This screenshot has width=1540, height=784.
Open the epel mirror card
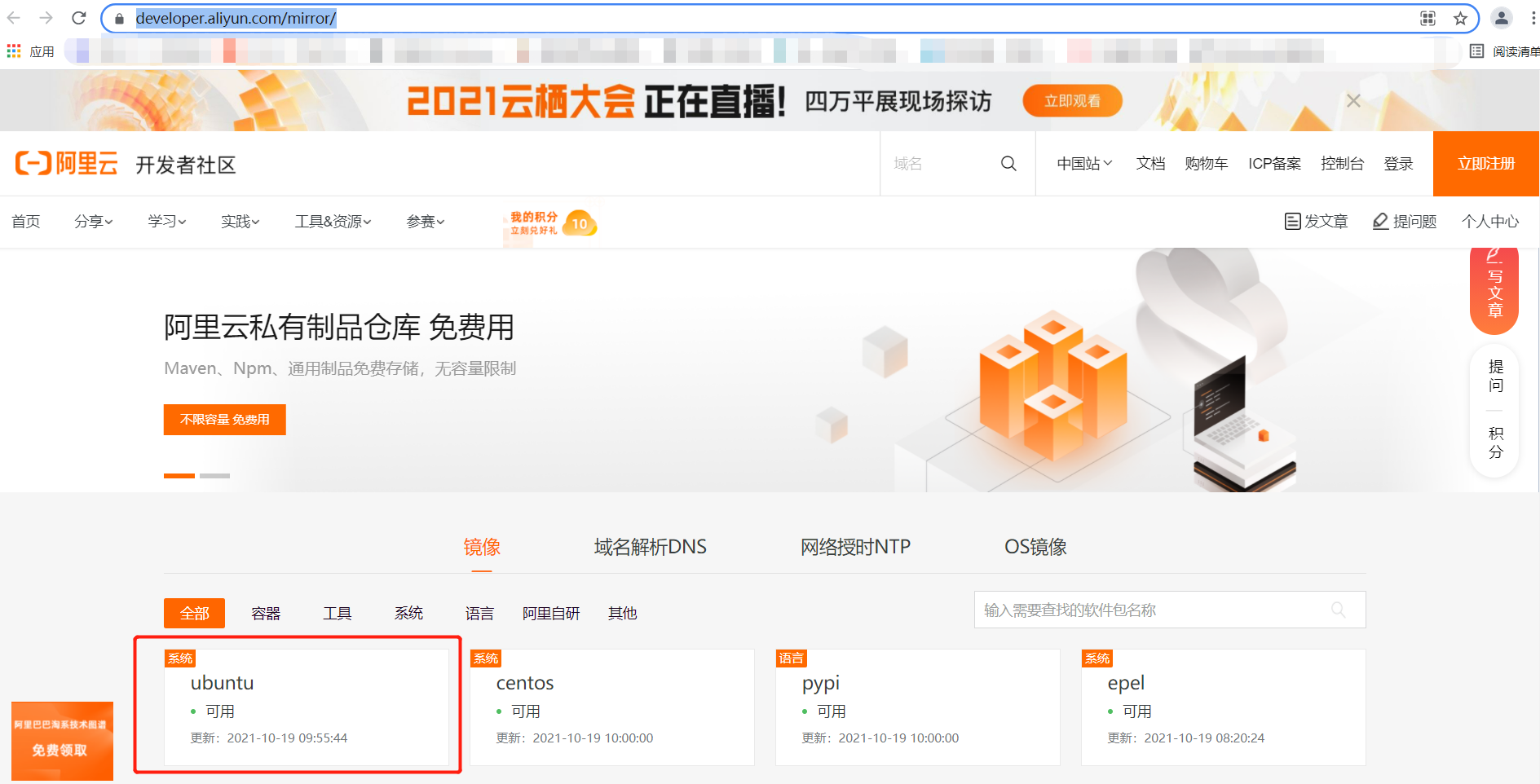click(x=1224, y=707)
